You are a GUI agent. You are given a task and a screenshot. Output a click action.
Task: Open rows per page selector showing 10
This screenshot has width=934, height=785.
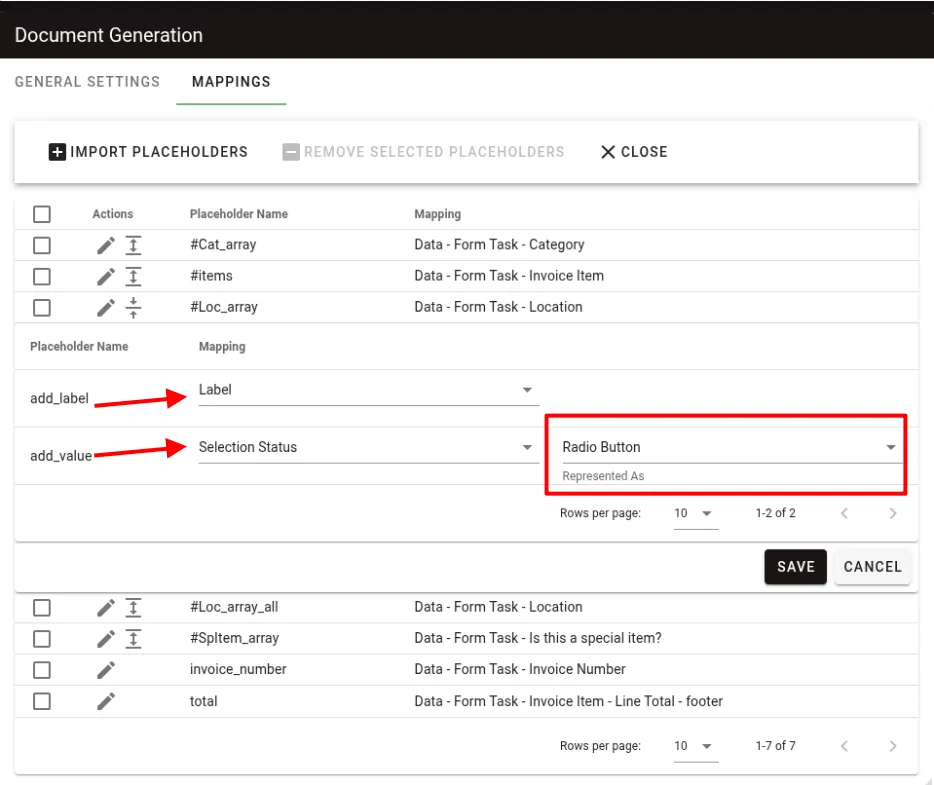(688, 746)
